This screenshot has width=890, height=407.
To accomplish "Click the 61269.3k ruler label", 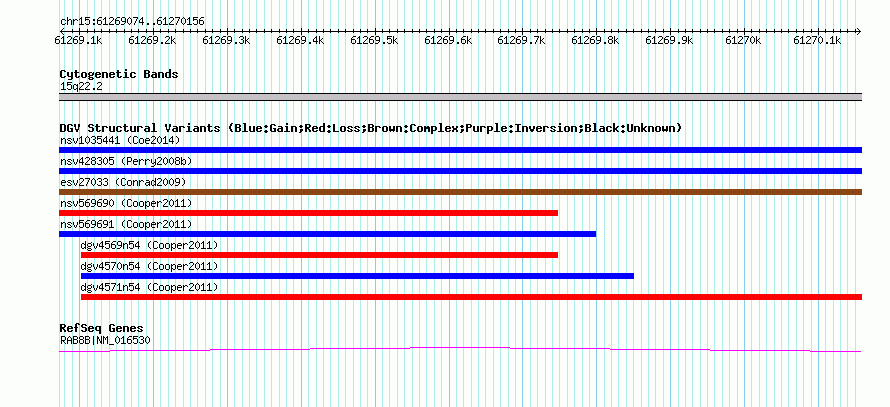I will click(x=226, y=40).
